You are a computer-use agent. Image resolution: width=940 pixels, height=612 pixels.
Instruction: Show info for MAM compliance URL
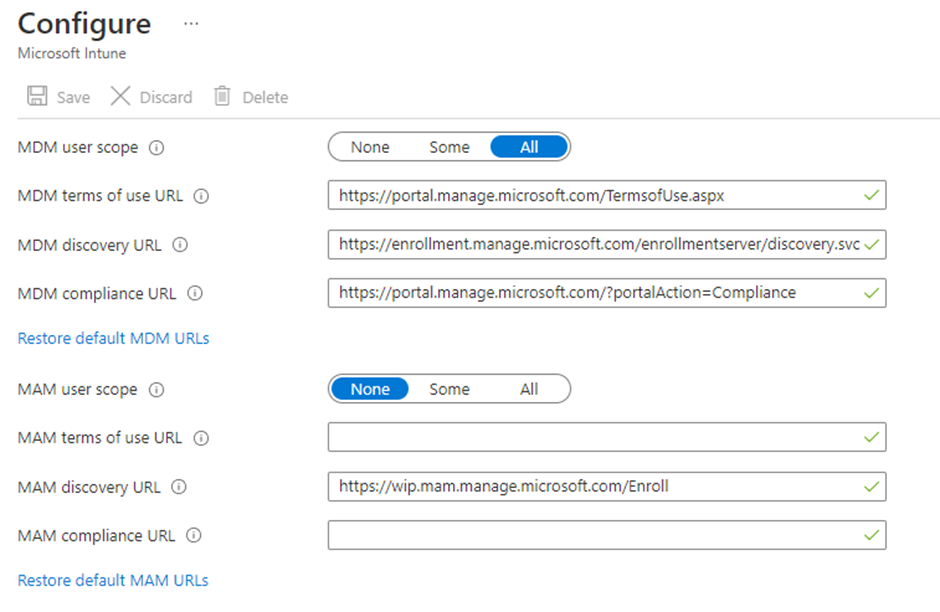(194, 535)
